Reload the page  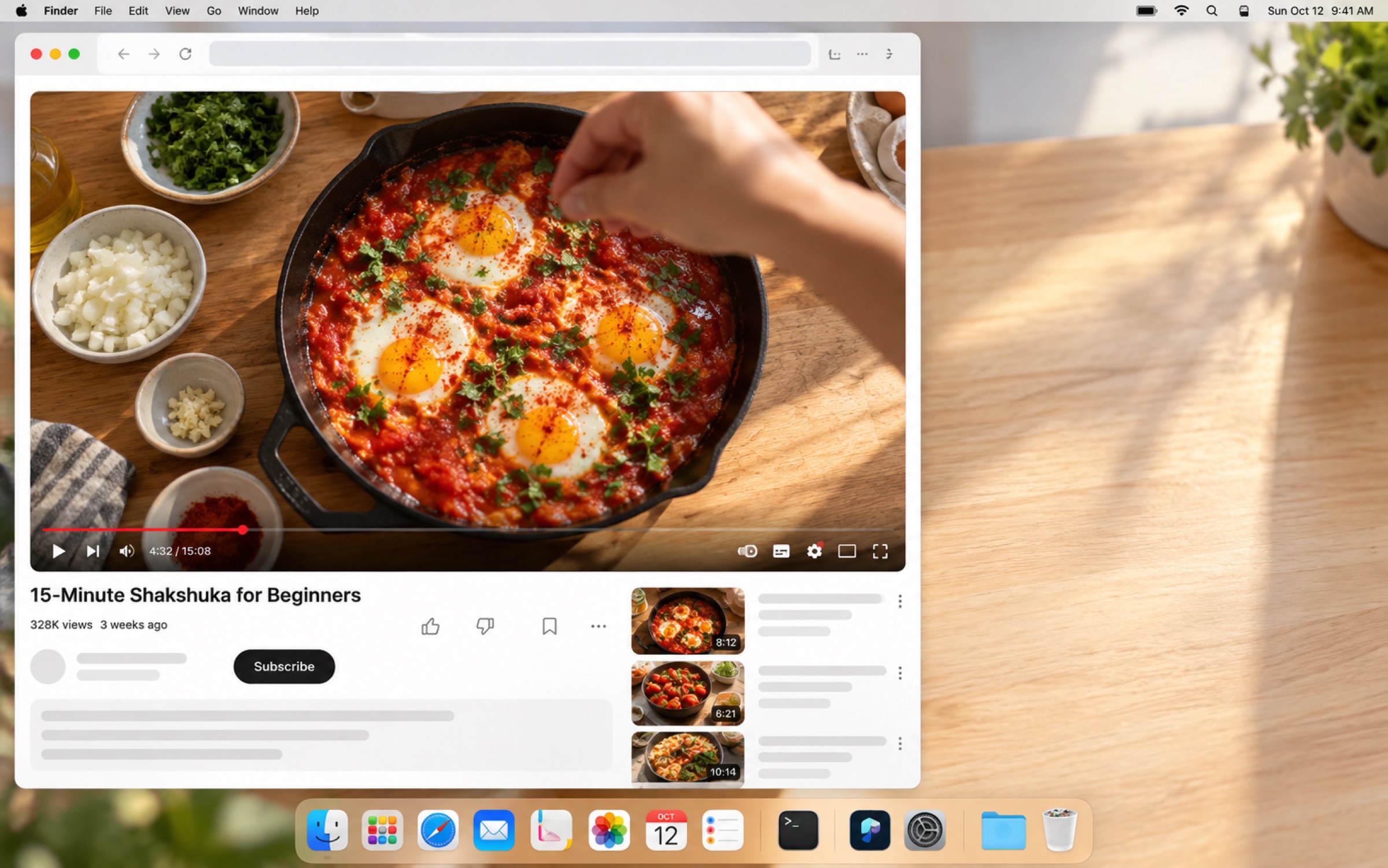(185, 54)
